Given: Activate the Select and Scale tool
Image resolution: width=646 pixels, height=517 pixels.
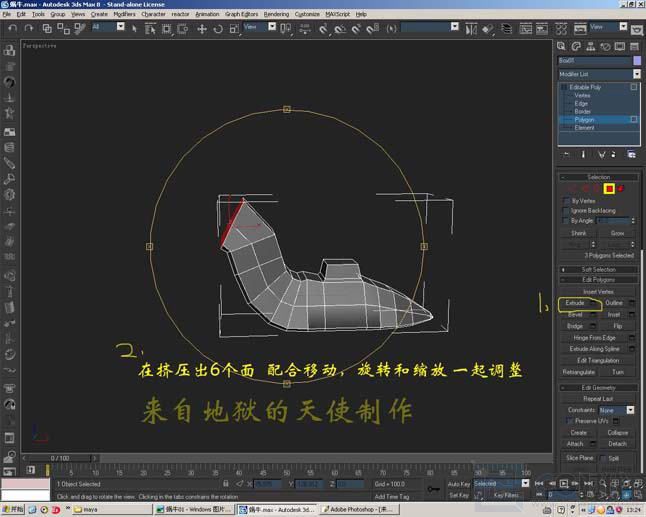Looking at the screenshot, I should click(x=234, y=28).
